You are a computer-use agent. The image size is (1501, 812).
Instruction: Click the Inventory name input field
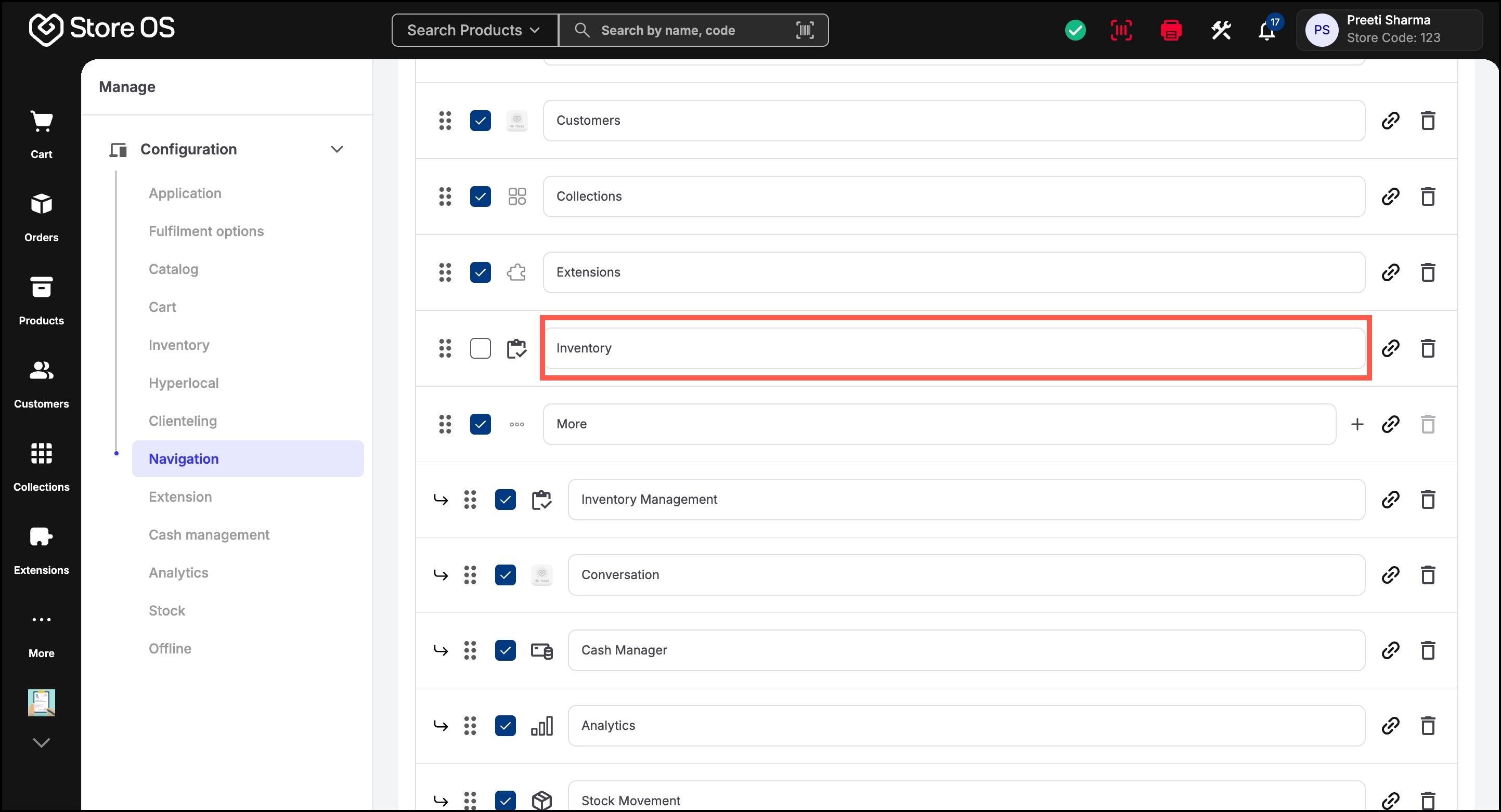tap(954, 348)
